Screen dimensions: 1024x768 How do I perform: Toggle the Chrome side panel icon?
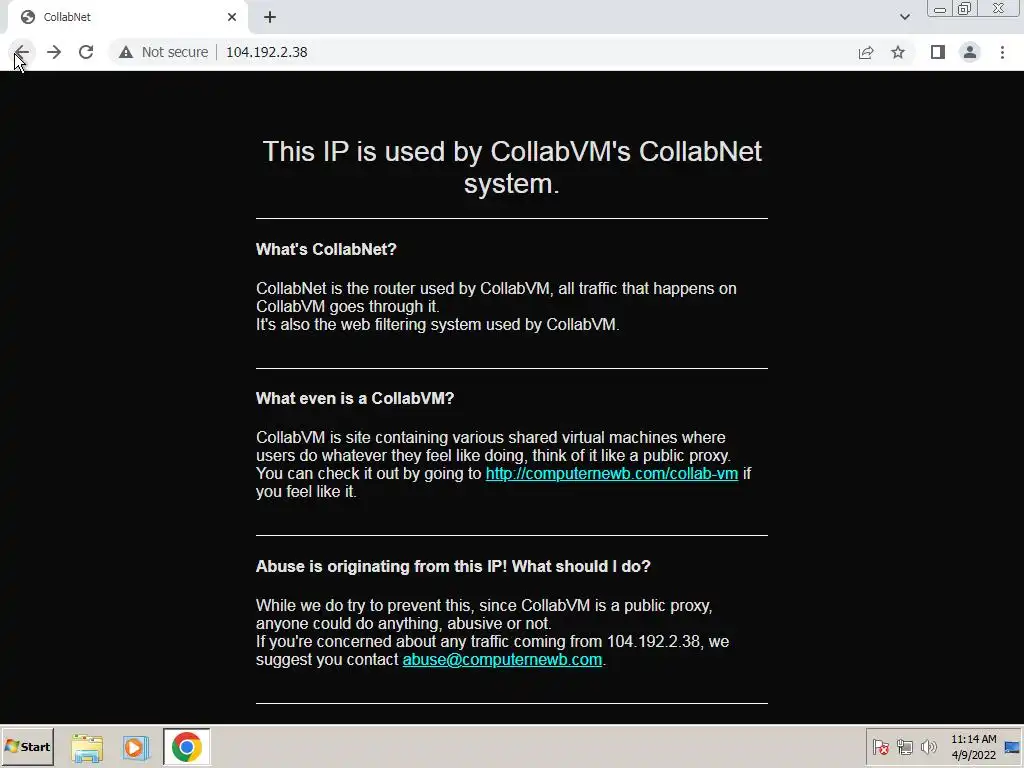tap(938, 52)
